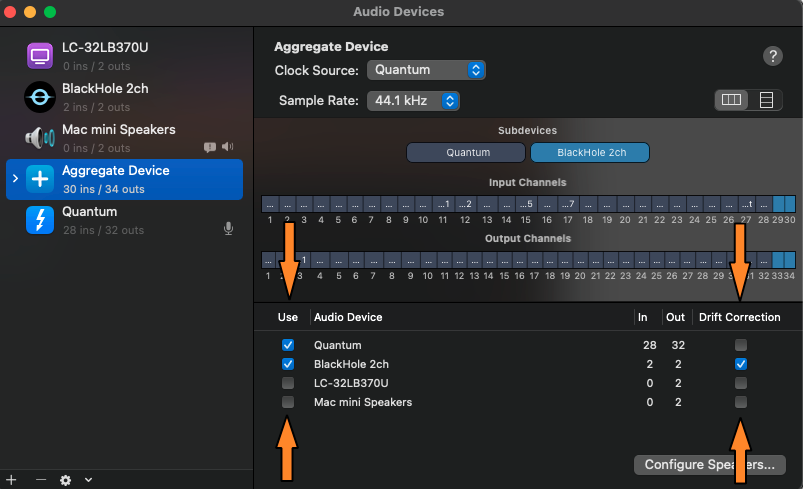Viewport: 803px width, 489px height.
Task: Click the Drift Correction column header
Action: pos(739,317)
